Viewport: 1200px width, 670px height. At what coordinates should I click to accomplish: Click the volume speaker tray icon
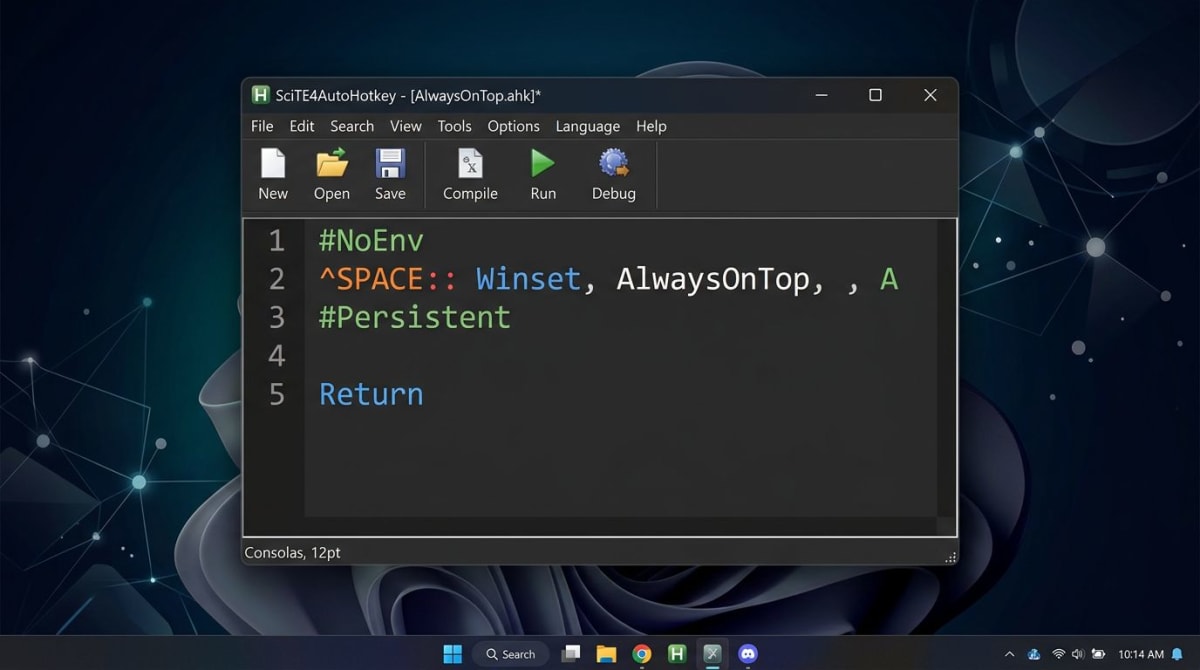[1078, 655]
